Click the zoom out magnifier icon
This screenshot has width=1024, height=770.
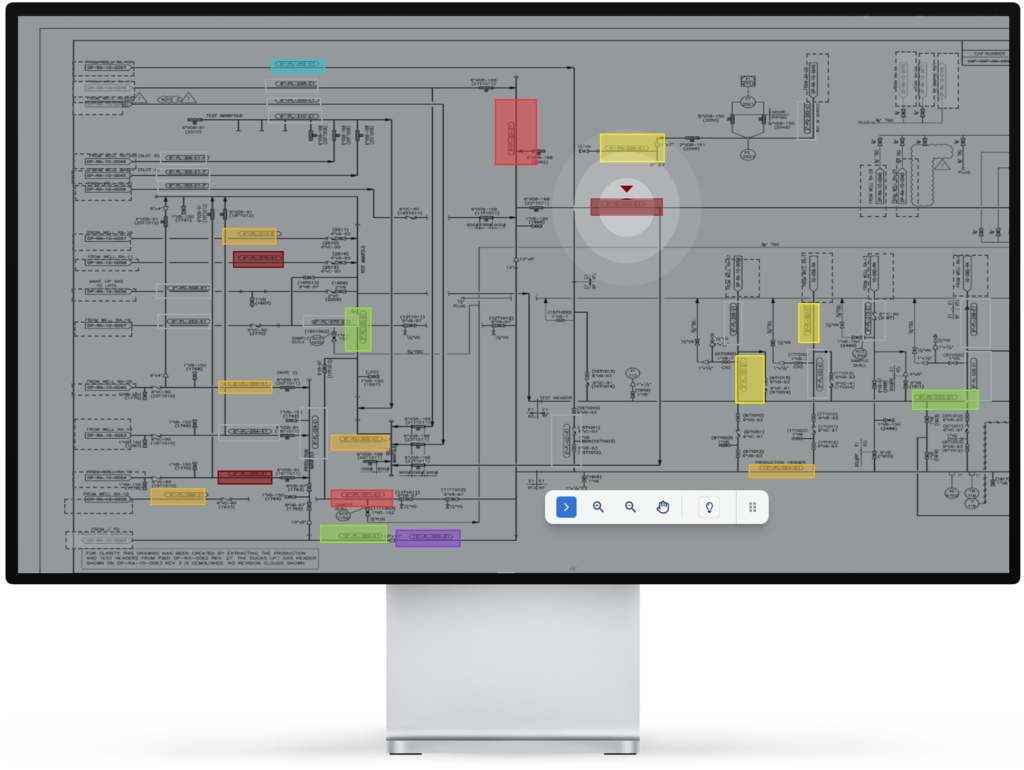630,507
